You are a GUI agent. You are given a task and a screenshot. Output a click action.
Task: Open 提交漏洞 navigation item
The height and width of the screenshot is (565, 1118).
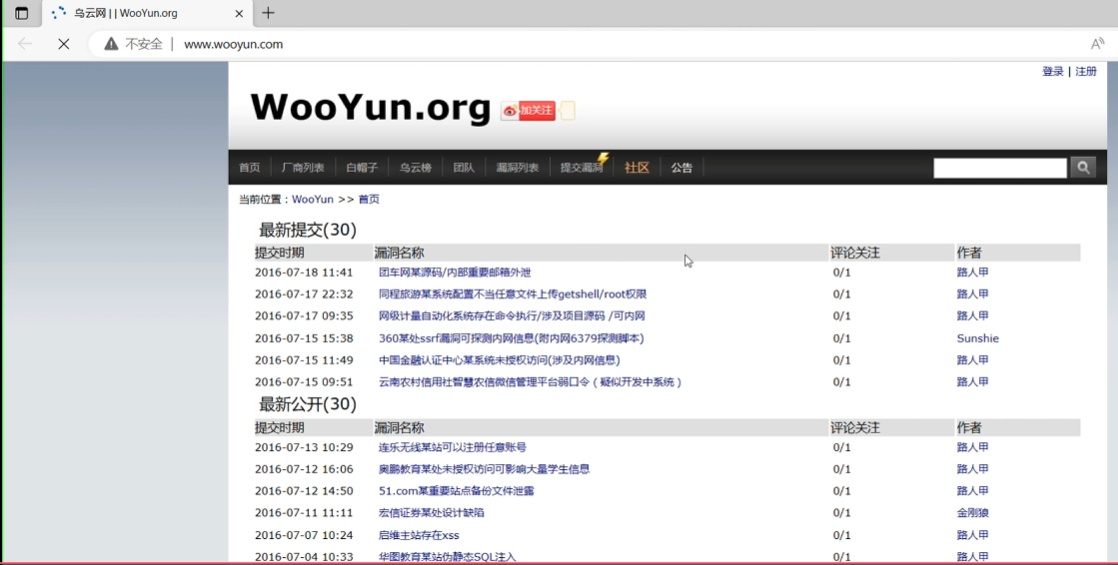pos(582,168)
